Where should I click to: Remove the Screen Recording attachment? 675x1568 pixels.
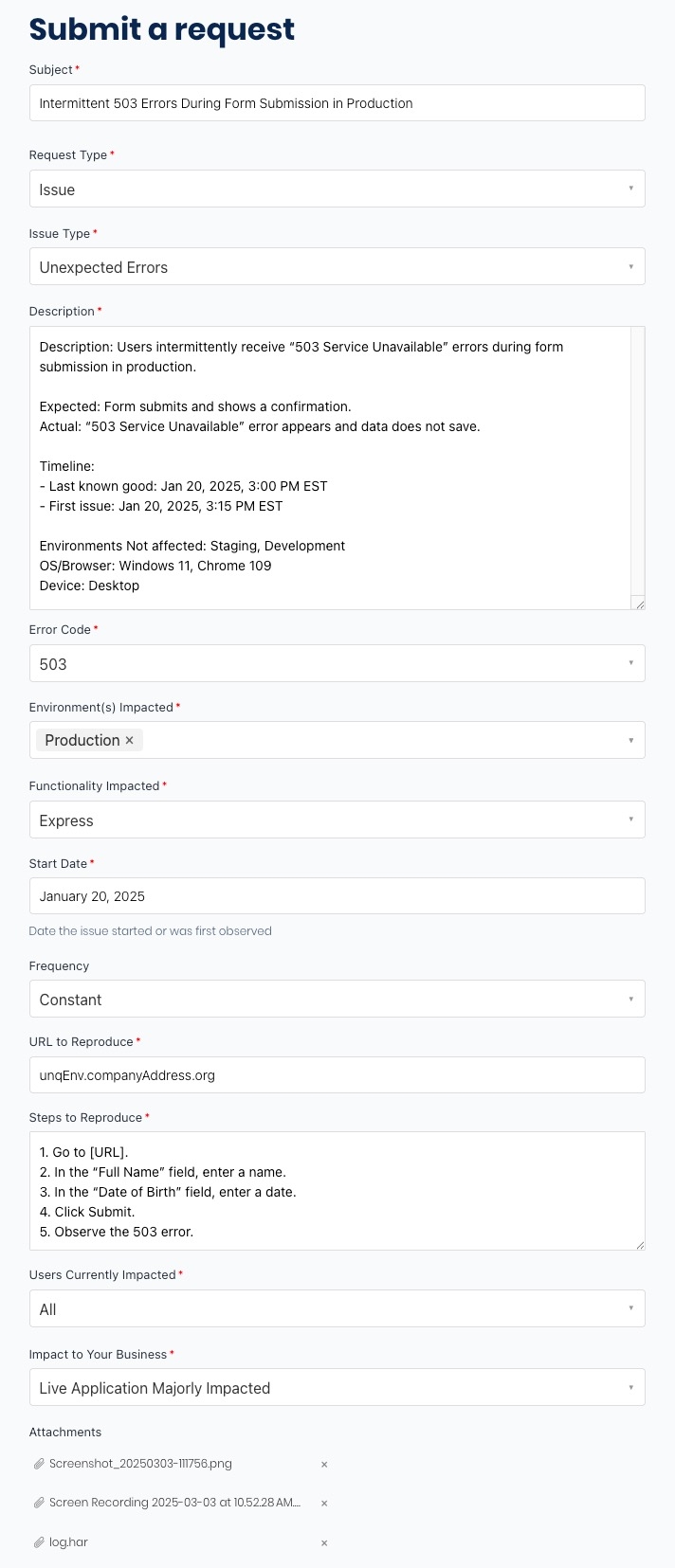point(324,1503)
